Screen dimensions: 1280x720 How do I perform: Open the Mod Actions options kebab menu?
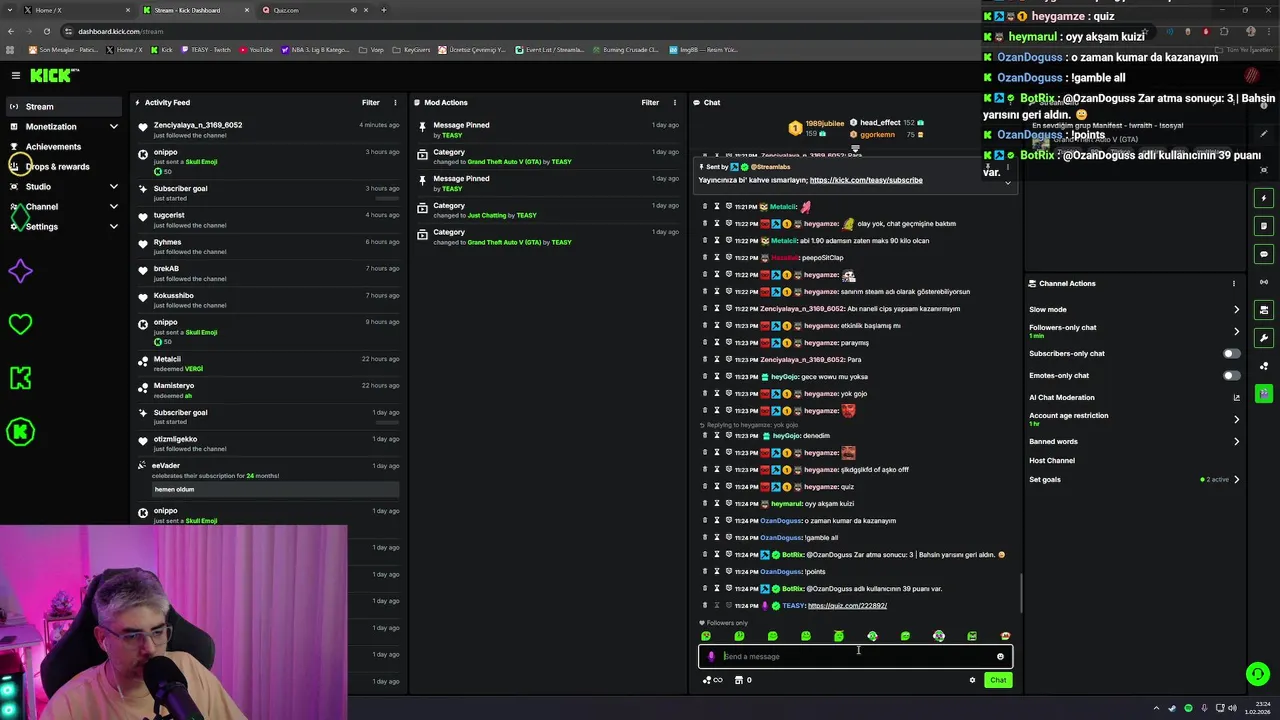coord(674,102)
